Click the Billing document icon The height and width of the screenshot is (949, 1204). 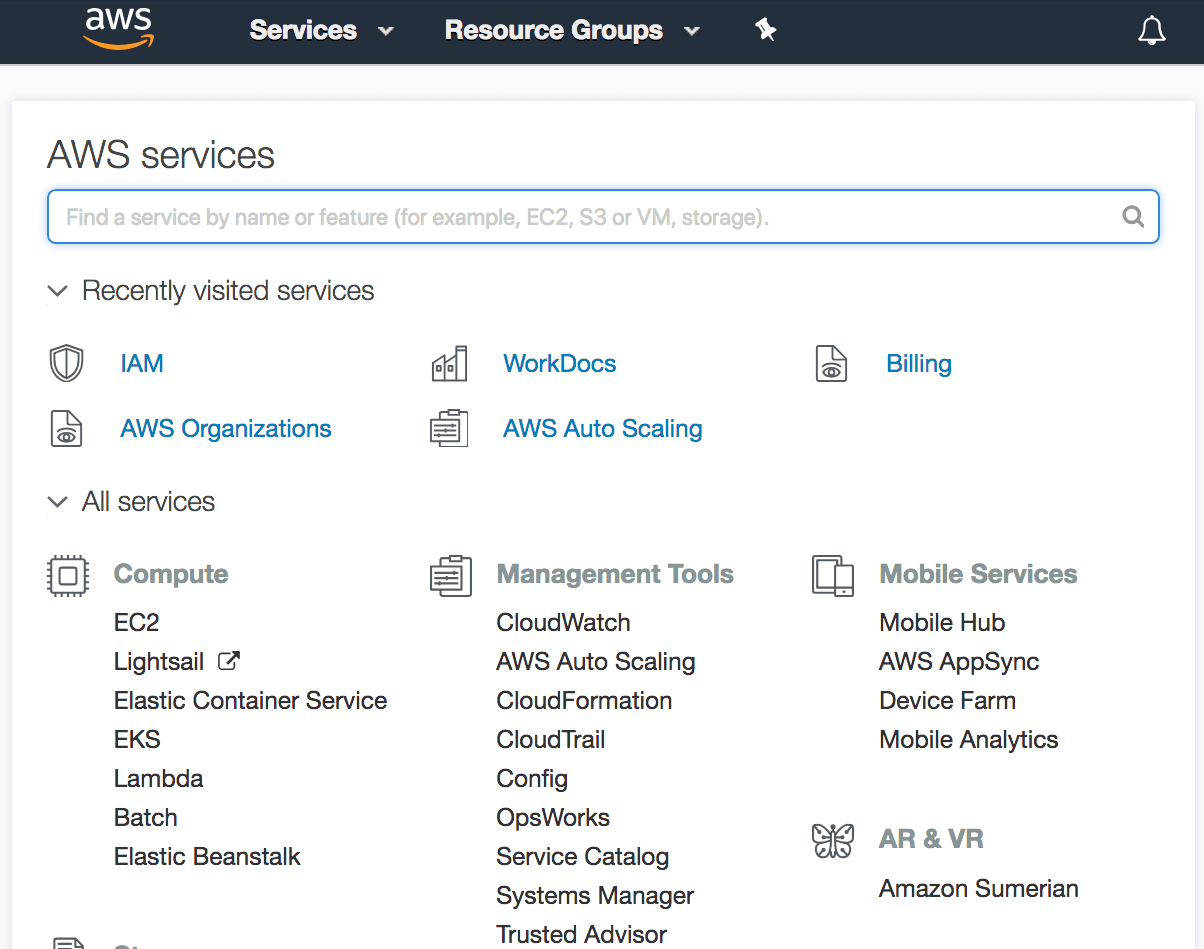(832, 364)
